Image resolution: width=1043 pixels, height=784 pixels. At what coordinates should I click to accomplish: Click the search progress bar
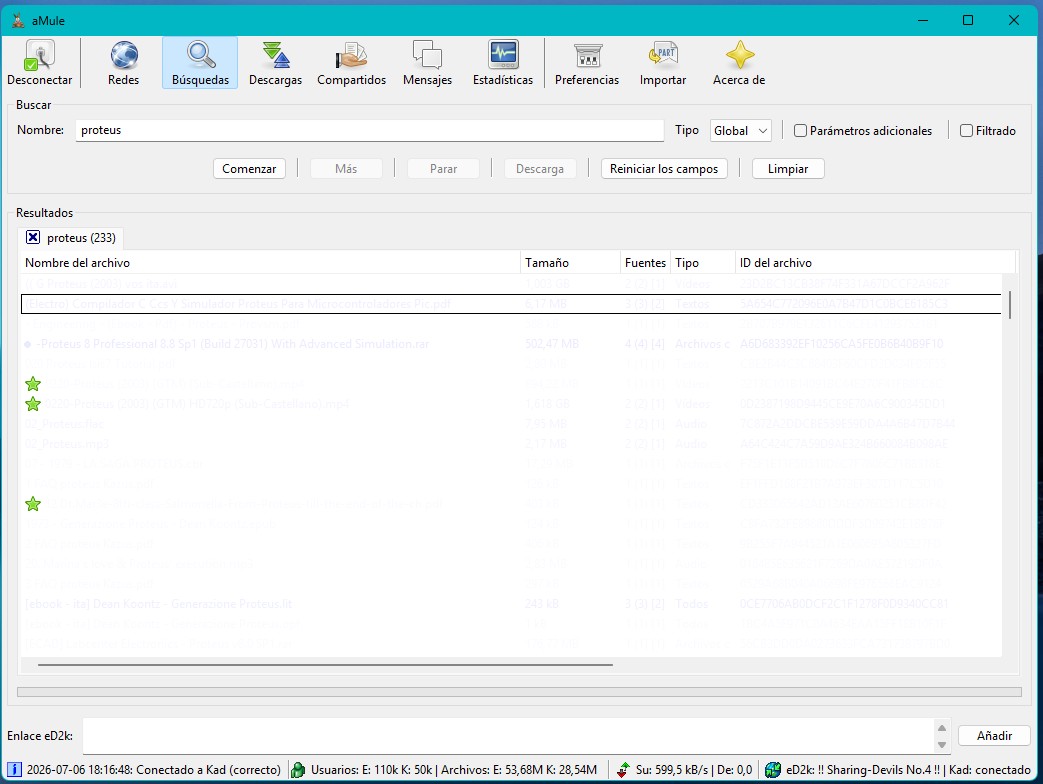tap(519, 692)
